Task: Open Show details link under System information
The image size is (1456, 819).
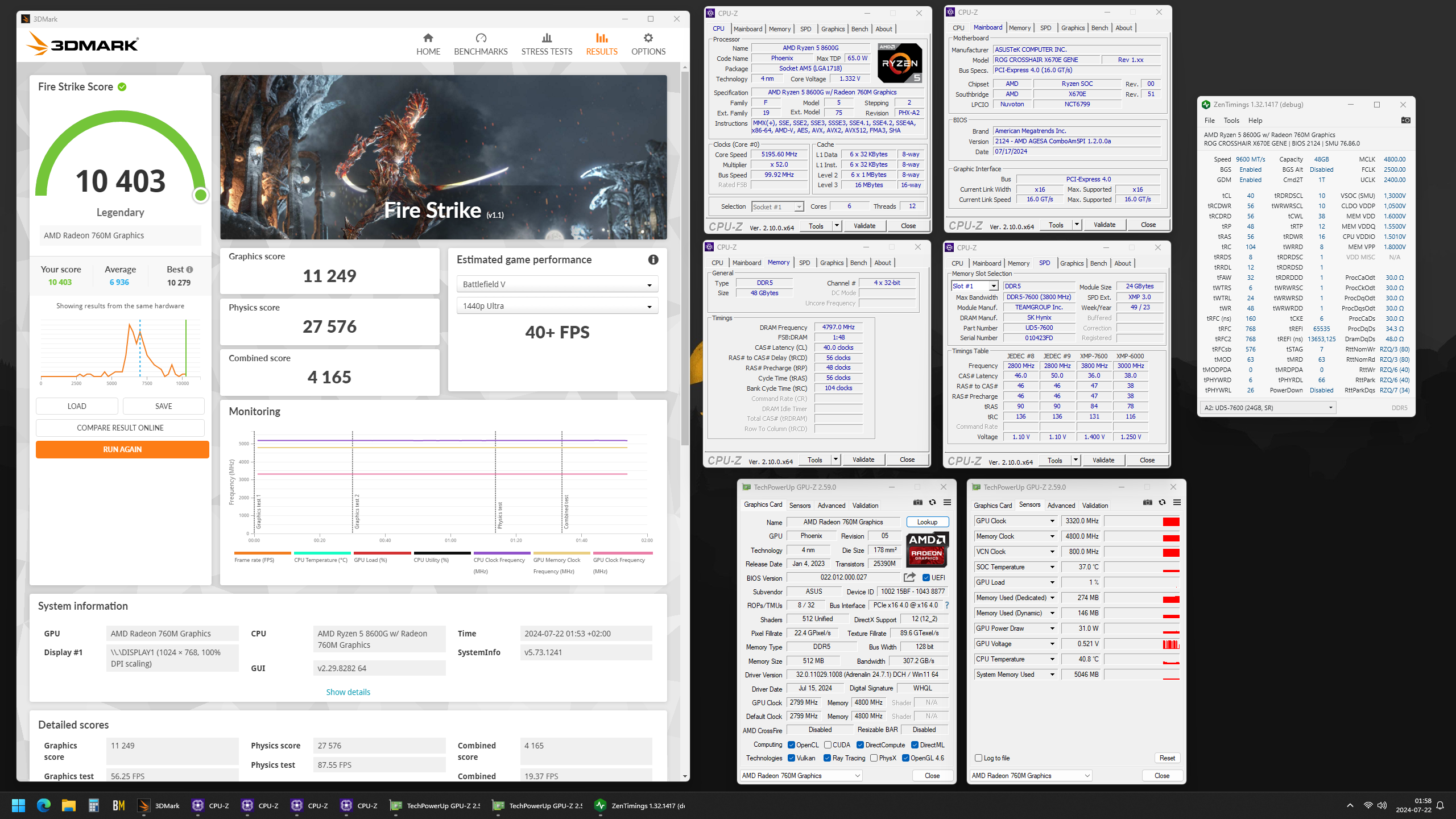Action: [348, 692]
